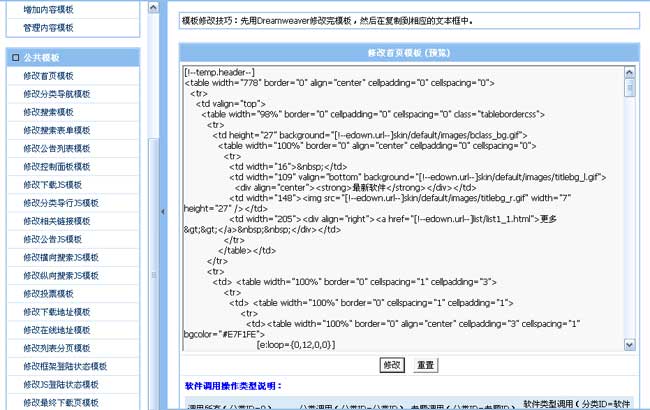This screenshot has width=650, height=410.
Task: Select 修改下载地址模板
Action: click(56, 312)
